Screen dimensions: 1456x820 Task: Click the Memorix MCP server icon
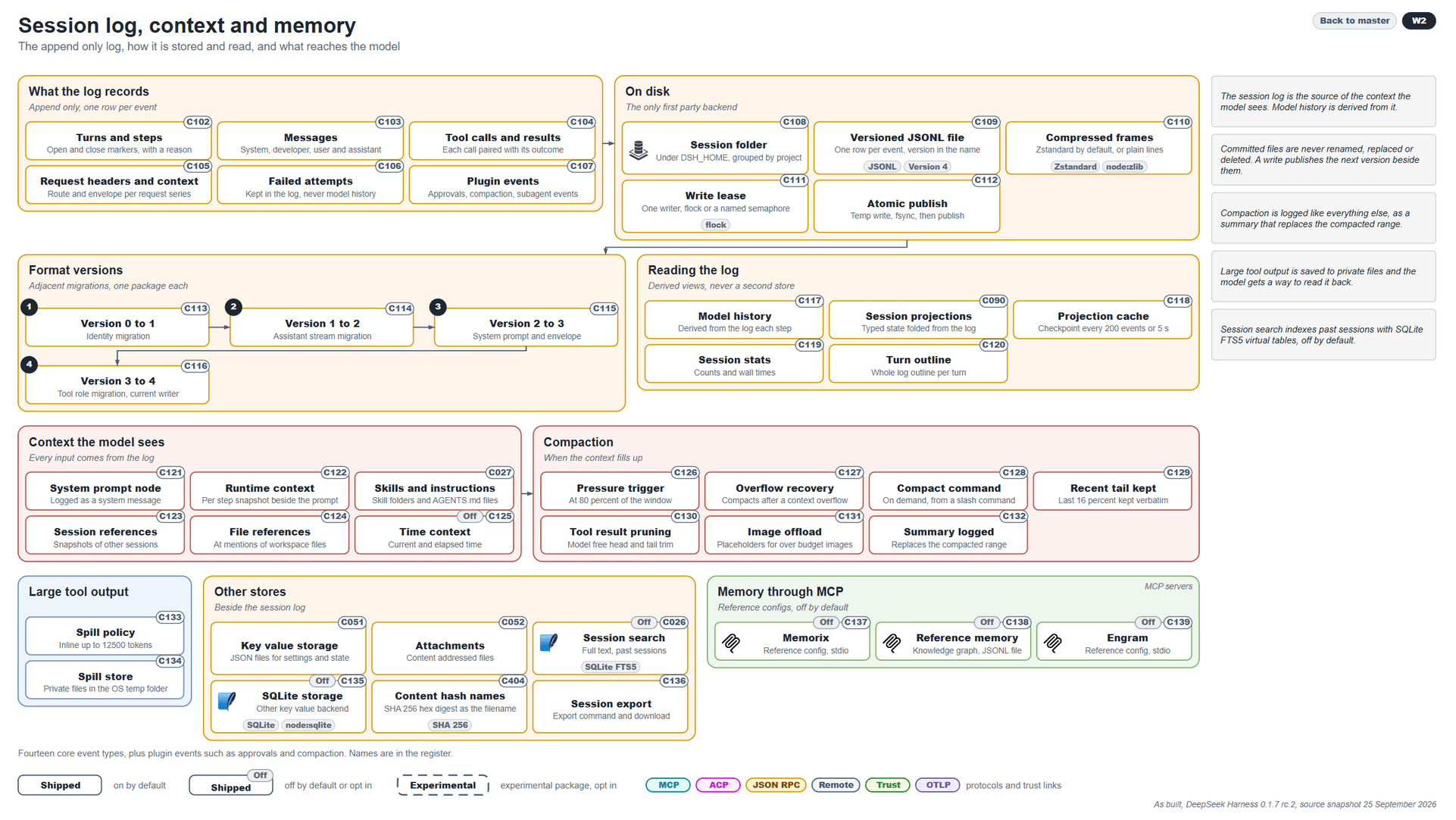click(731, 643)
